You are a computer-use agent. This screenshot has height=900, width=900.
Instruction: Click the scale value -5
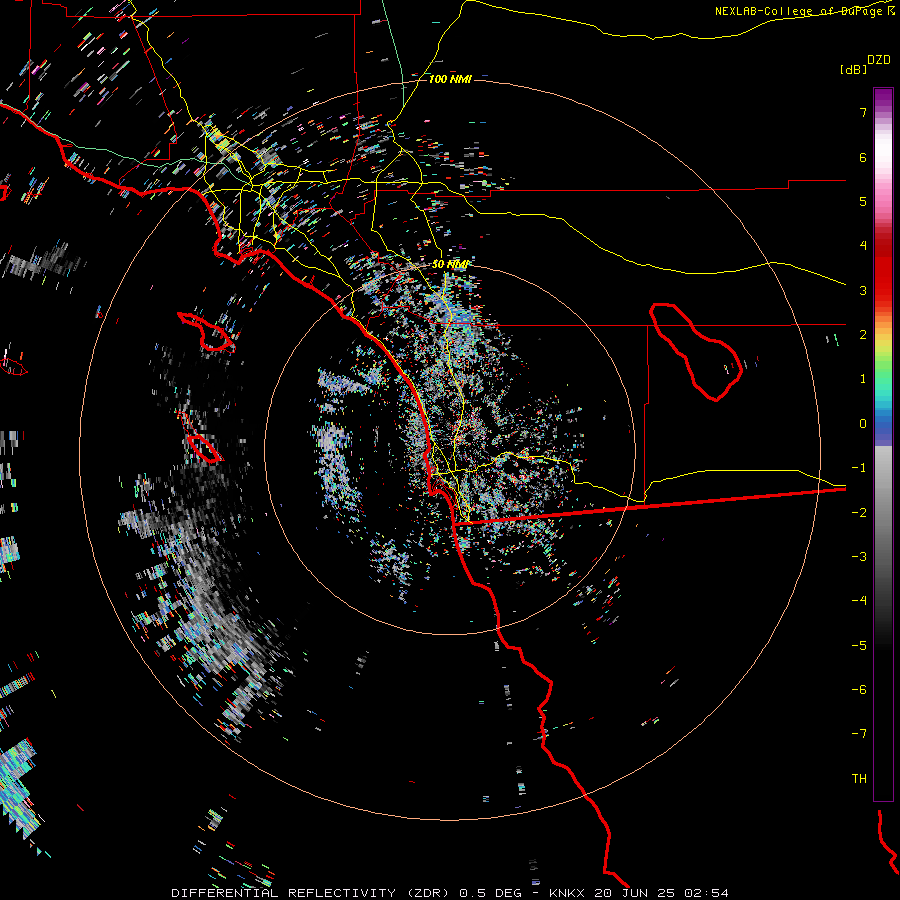coord(859,645)
